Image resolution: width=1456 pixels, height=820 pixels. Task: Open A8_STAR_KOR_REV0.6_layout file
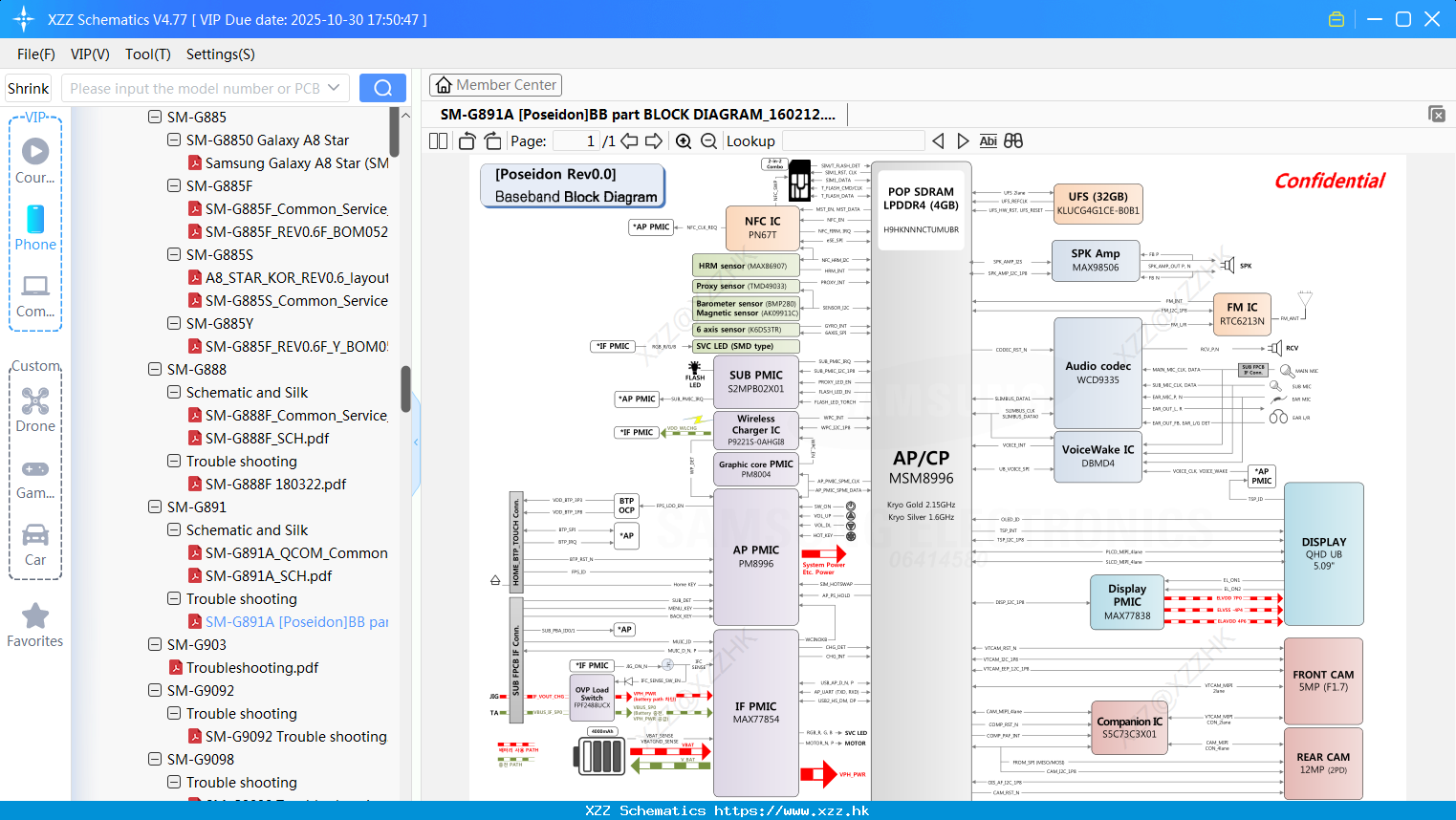click(x=296, y=277)
